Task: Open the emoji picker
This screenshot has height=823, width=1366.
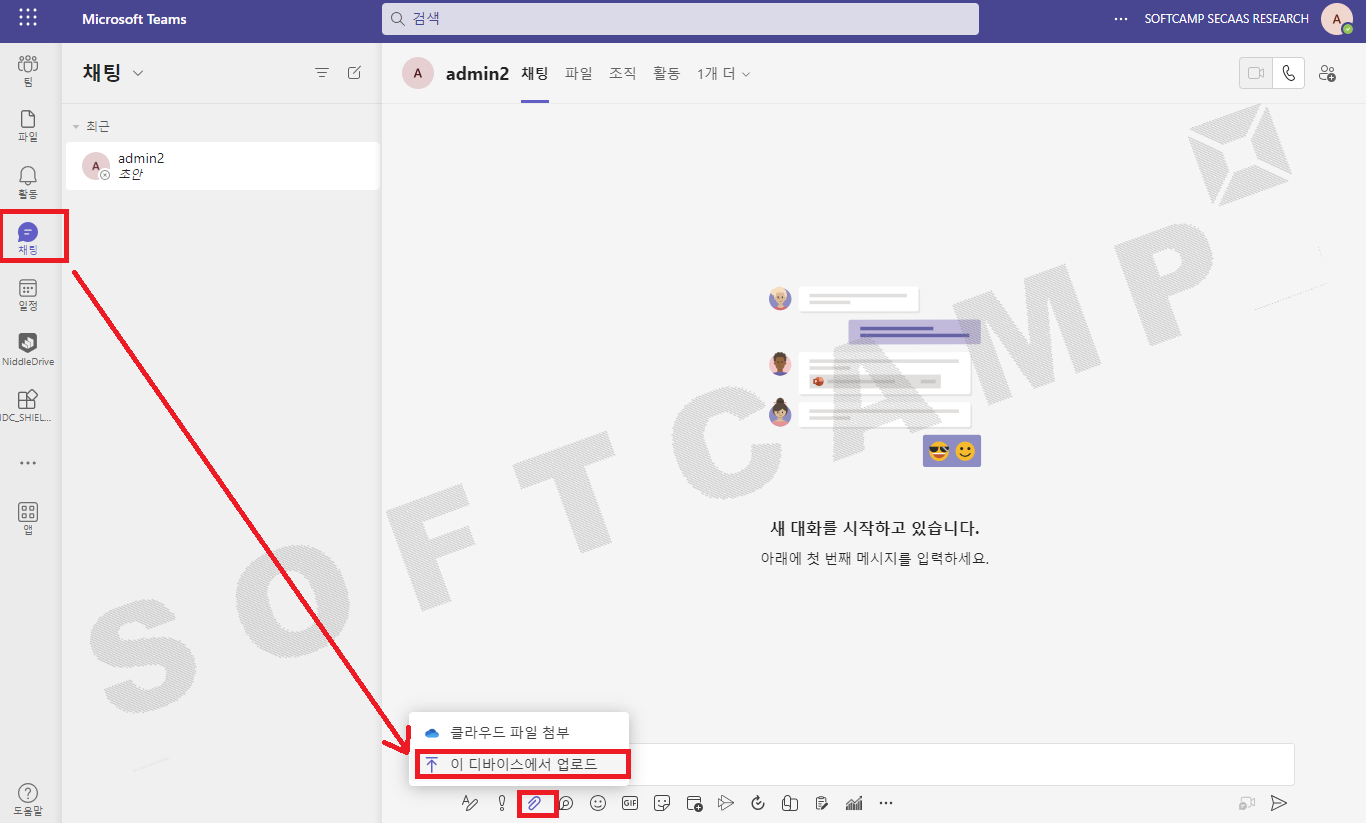Action: click(598, 803)
